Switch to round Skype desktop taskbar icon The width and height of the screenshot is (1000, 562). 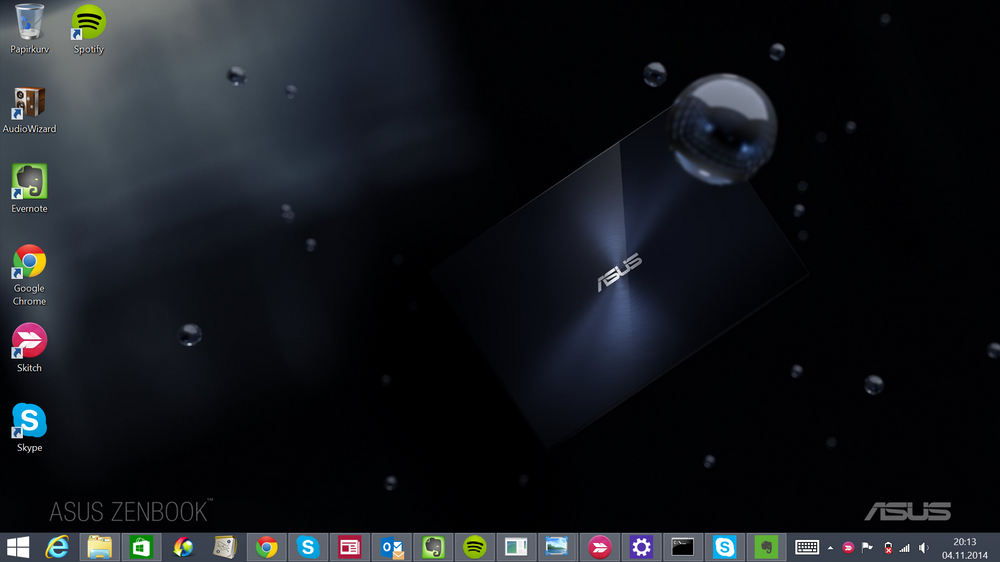point(308,547)
